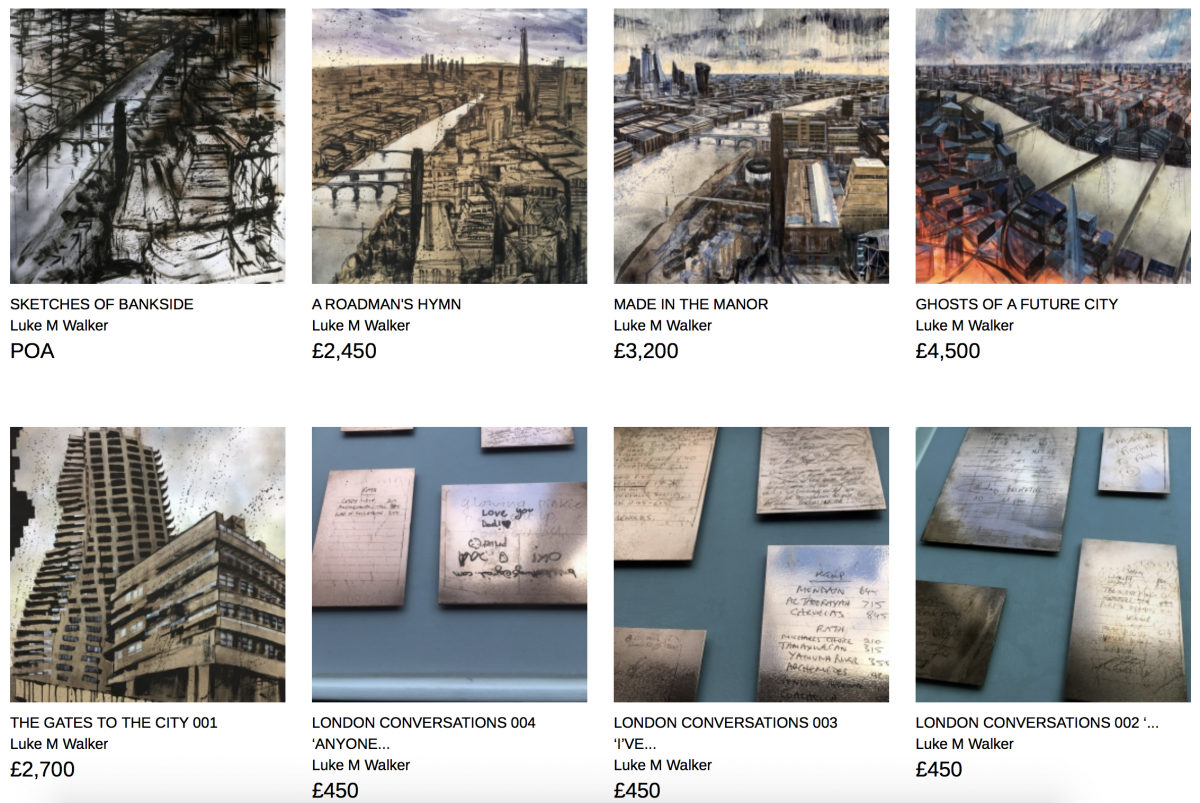Open the LONDON CONVERSATIONS 004 'ANYONE... title

pyautogui.click(x=424, y=733)
